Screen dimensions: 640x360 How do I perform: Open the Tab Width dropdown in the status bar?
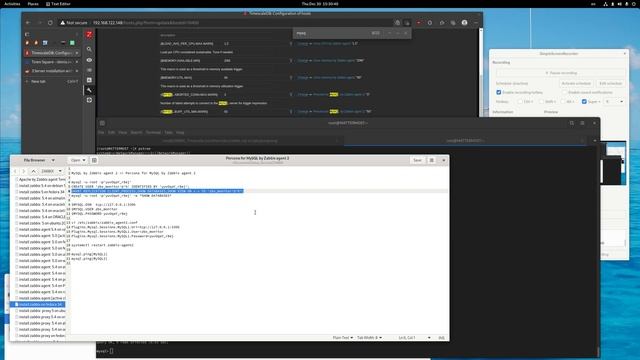pyautogui.click(x=369, y=338)
